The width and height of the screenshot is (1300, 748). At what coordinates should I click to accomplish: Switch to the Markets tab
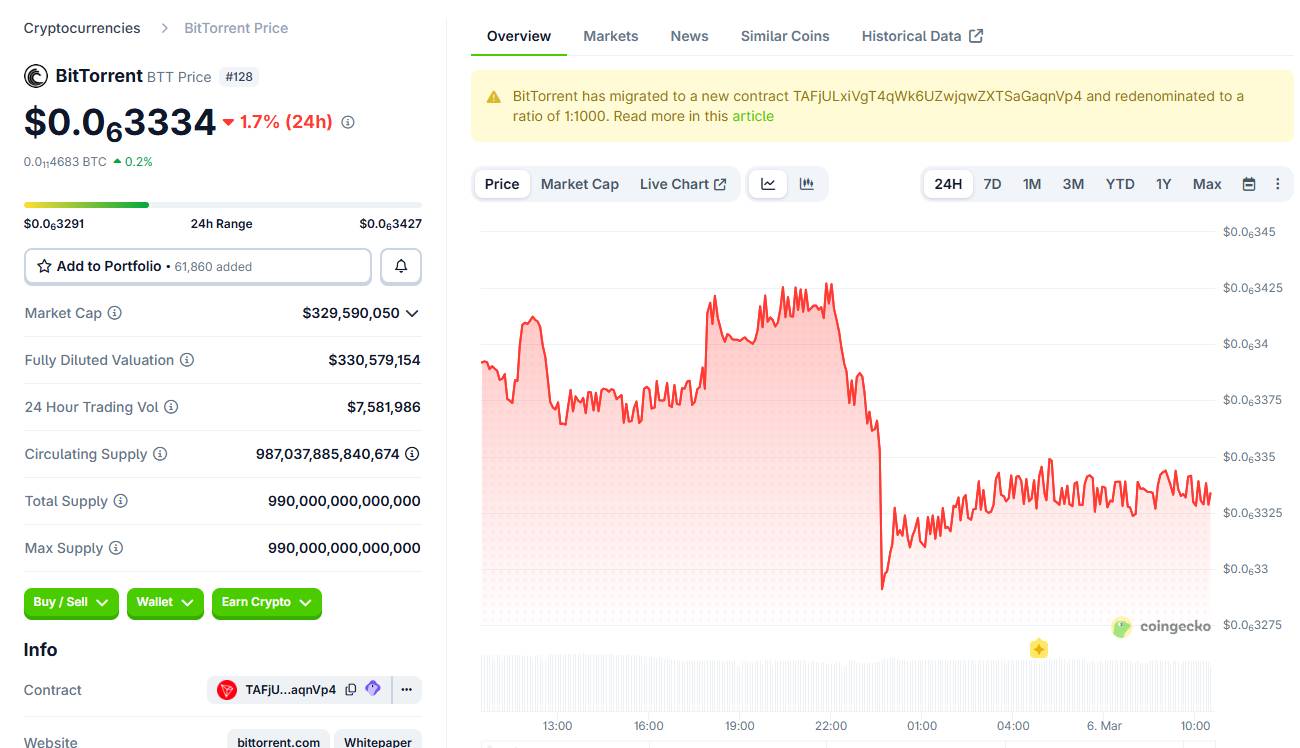coord(610,35)
